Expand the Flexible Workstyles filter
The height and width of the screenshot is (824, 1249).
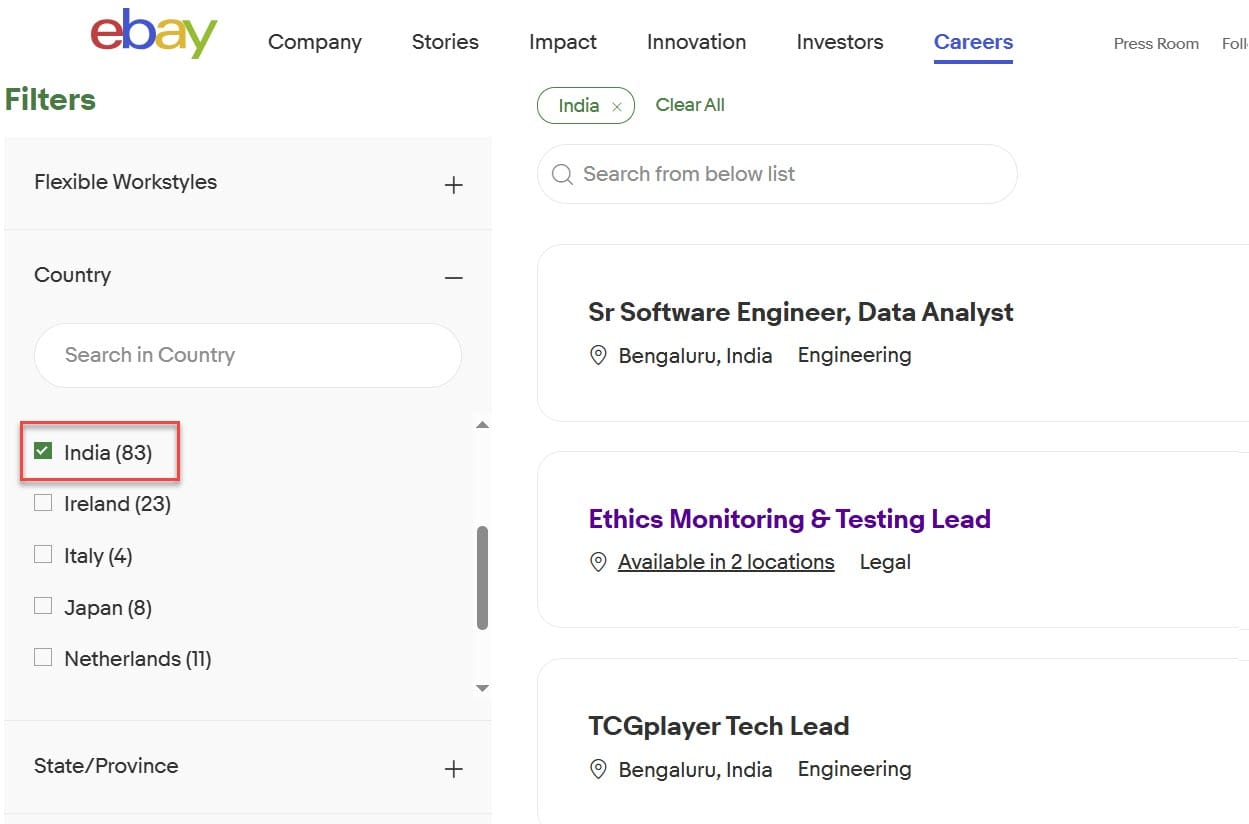(453, 184)
